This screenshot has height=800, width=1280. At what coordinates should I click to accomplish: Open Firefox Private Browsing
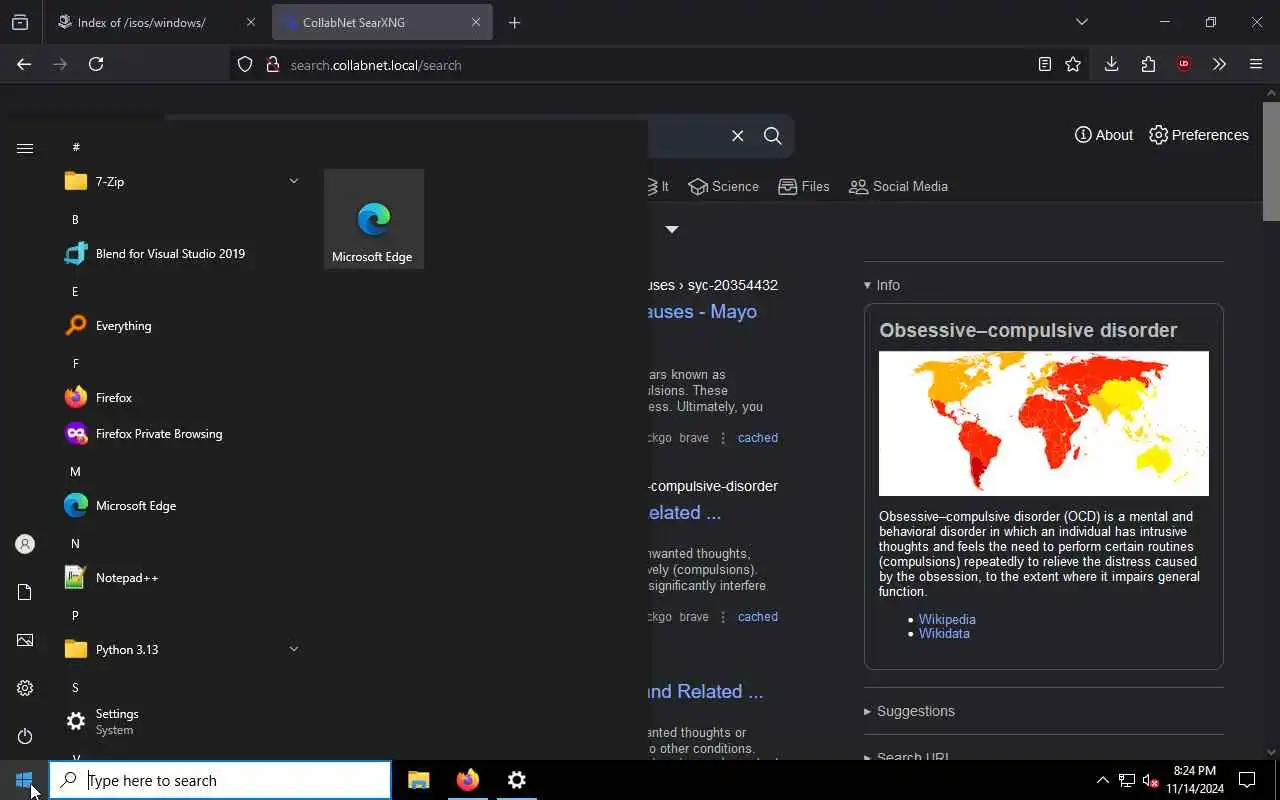click(182, 433)
